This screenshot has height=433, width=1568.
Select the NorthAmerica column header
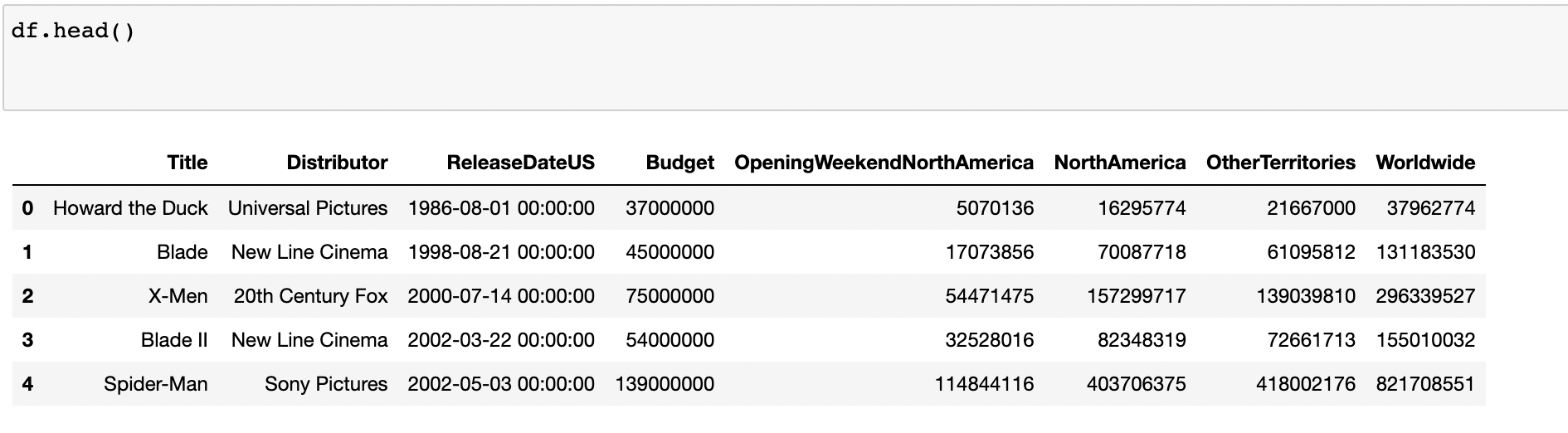pyautogui.click(x=1120, y=163)
